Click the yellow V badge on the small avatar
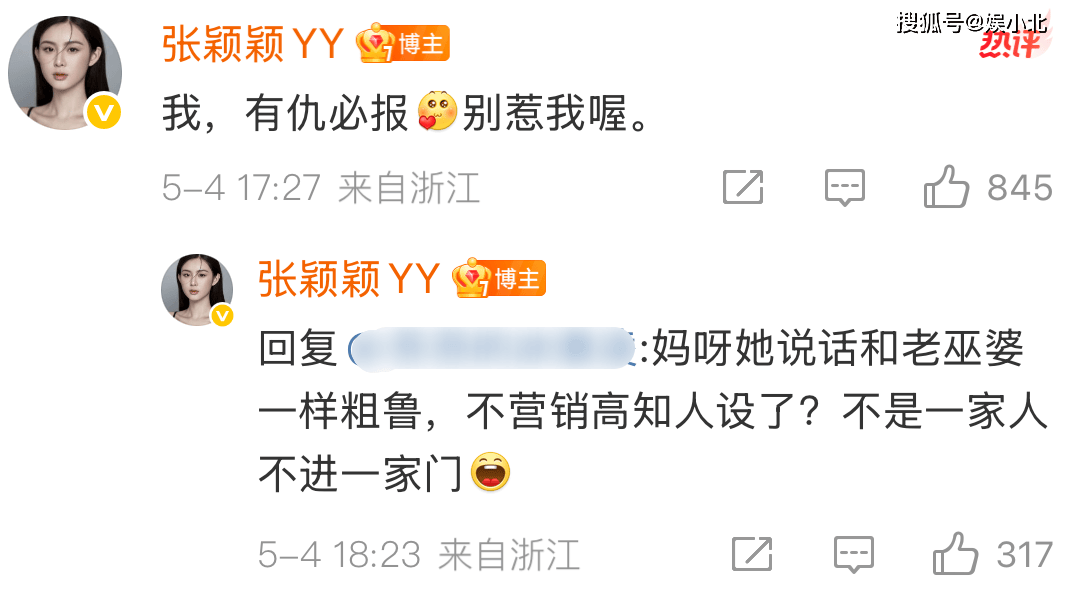Image resolution: width=1072 pixels, height=596 pixels. [222, 315]
